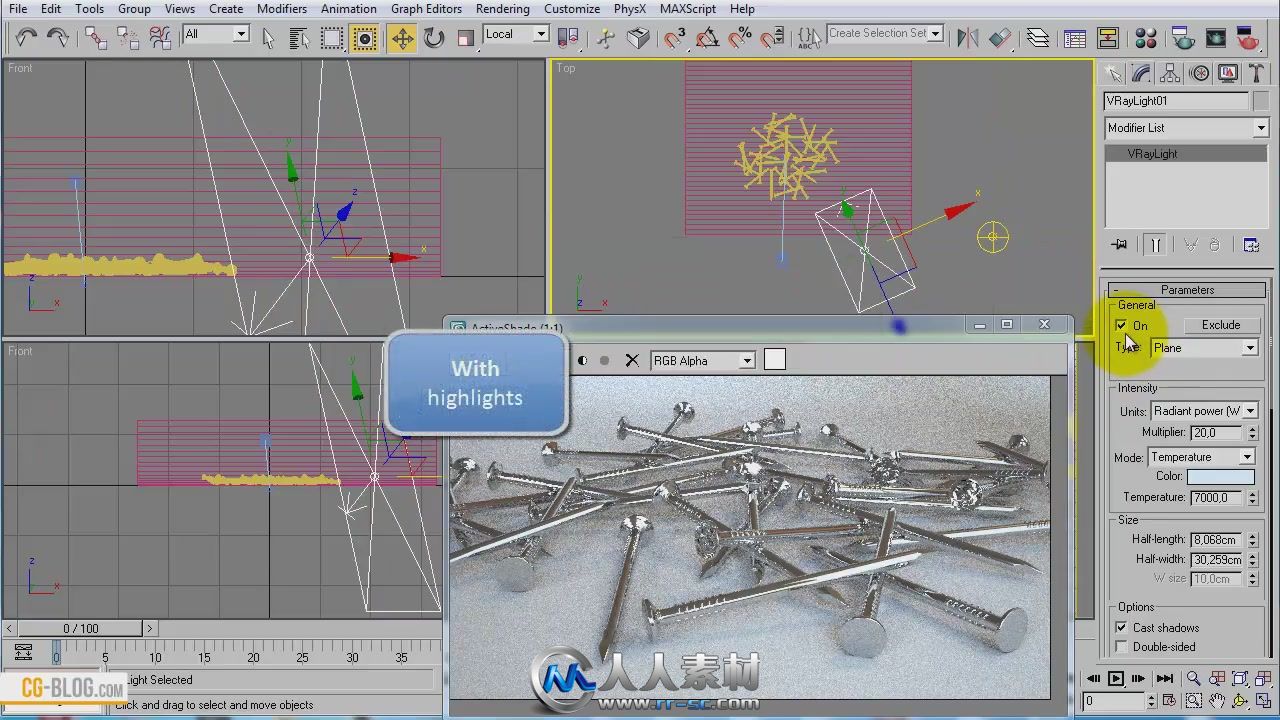
Task: Activate Select and Rotate tool
Action: [434, 38]
